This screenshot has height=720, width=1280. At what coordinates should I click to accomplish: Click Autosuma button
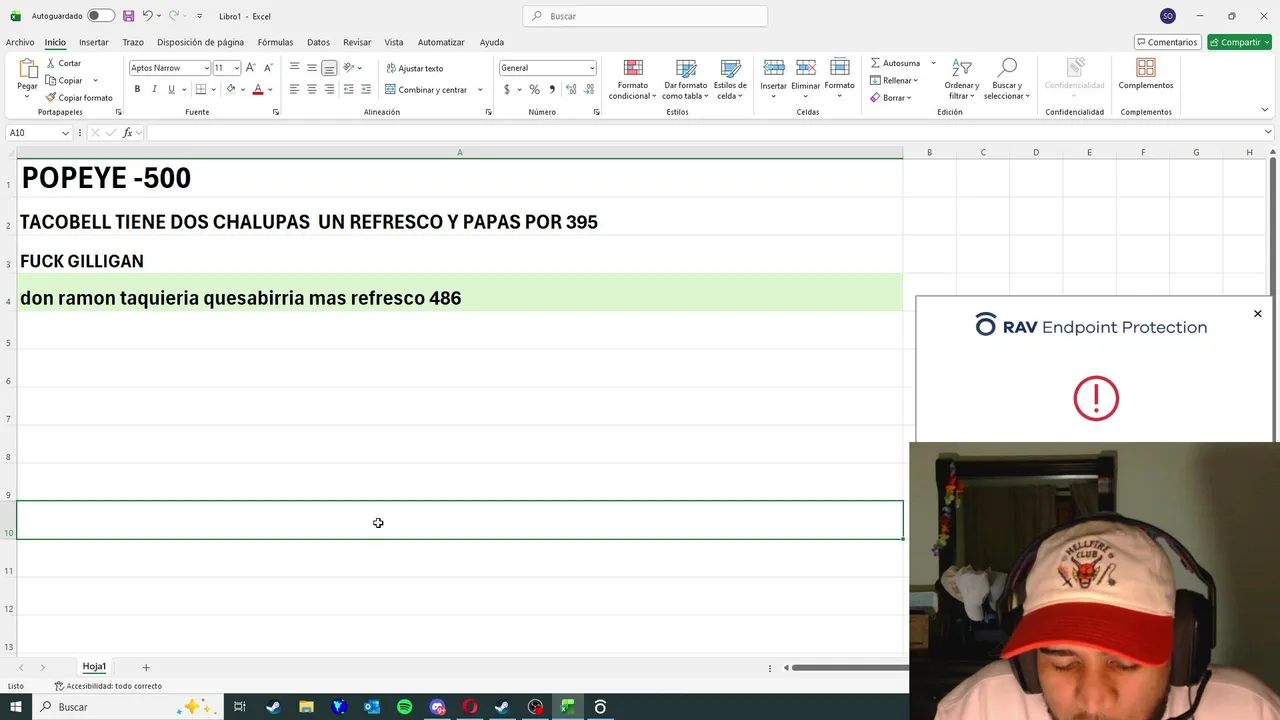click(x=896, y=63)
